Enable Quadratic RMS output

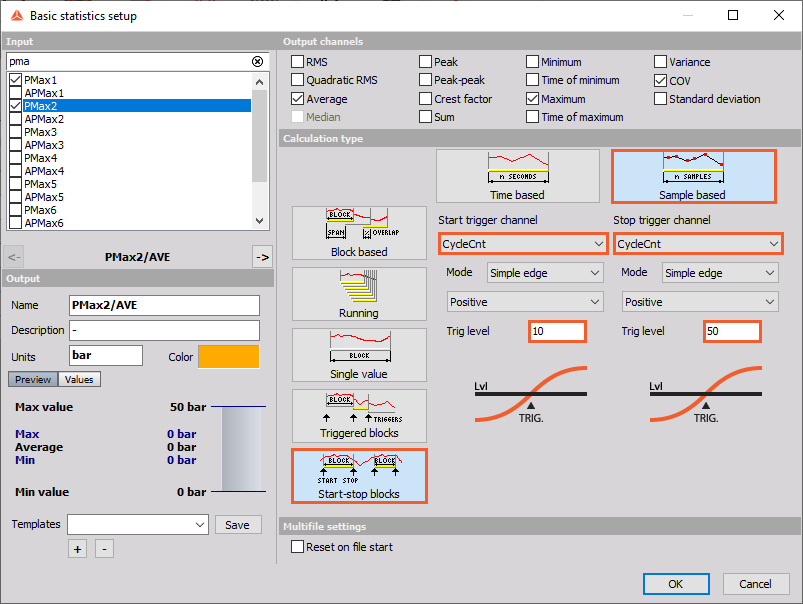click(298, 80)
